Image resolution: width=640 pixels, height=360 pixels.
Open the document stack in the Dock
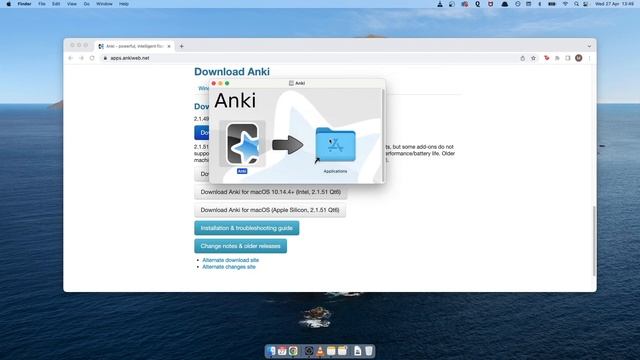(358, 351)
